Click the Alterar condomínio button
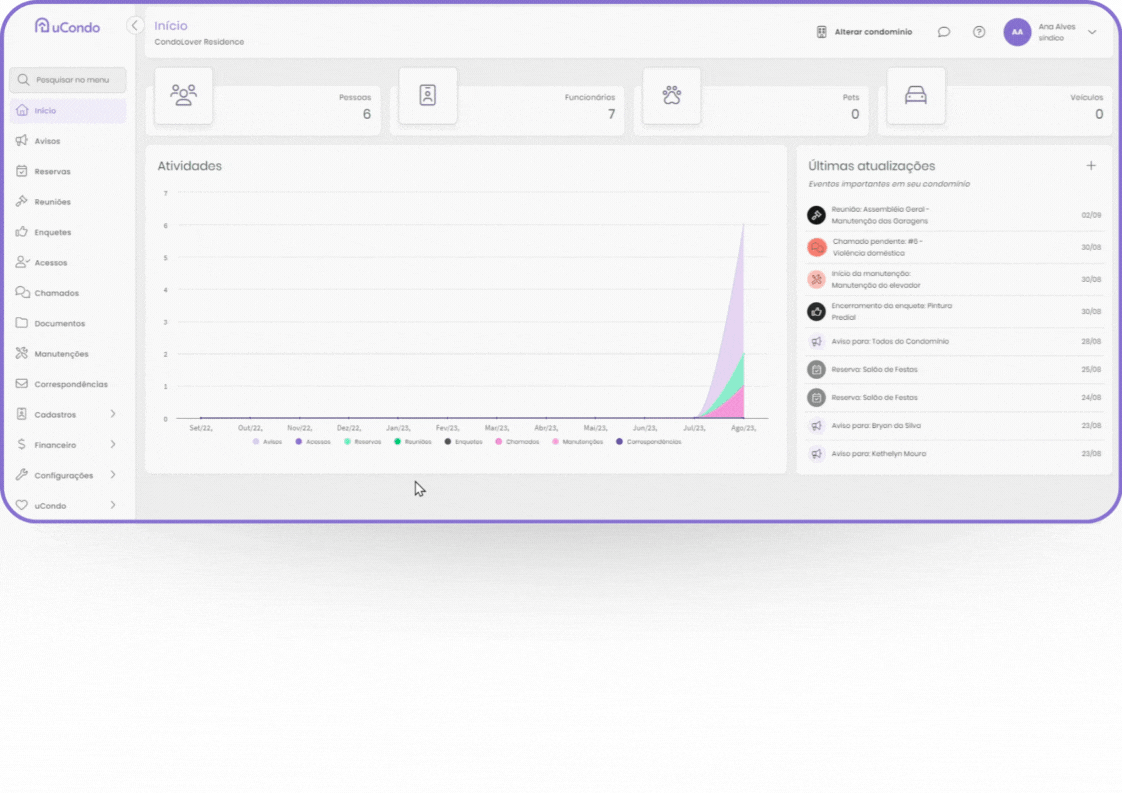 tap(864, 31)
